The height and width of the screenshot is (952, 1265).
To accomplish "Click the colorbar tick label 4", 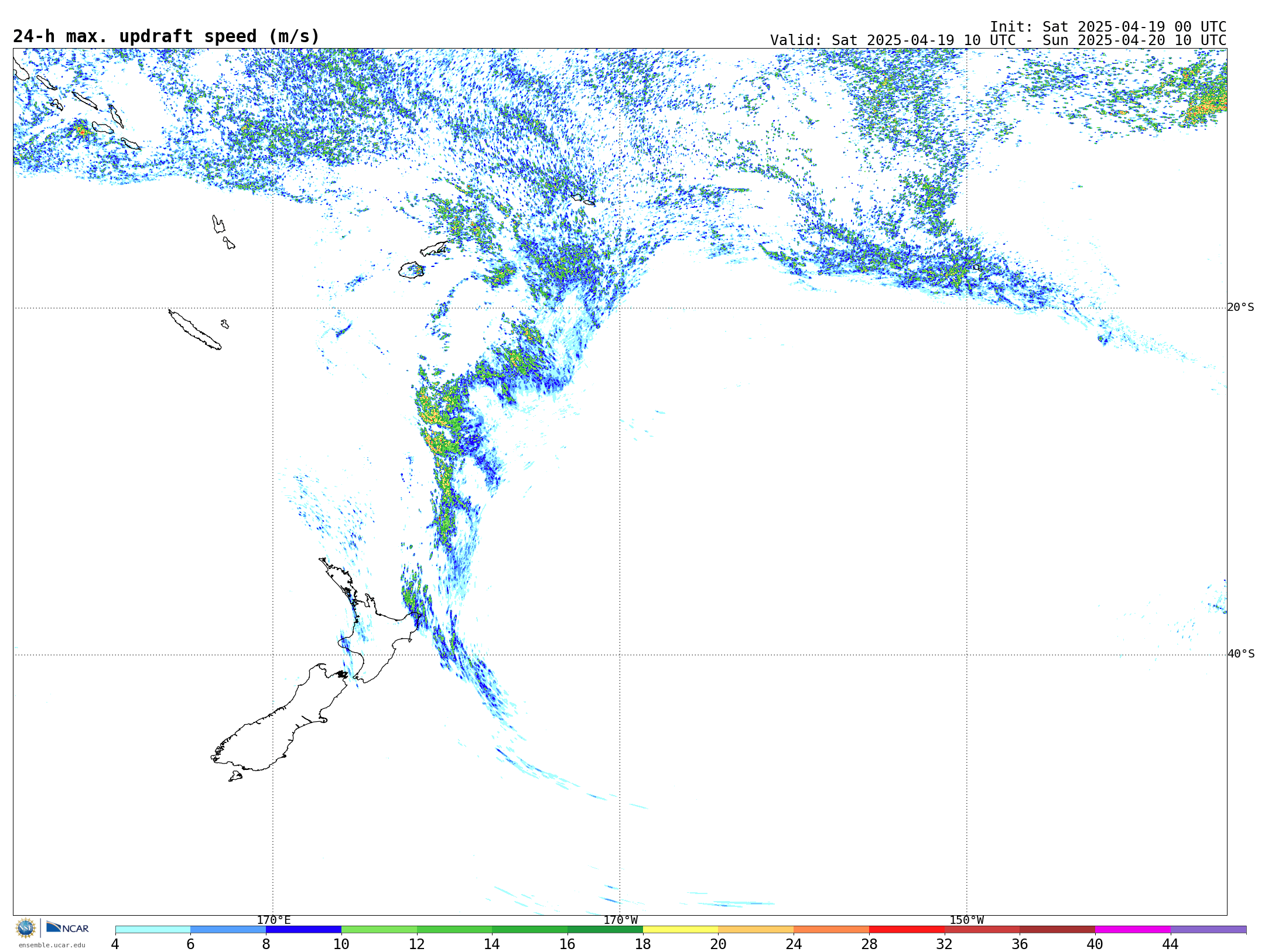I will pyautogui.click(x=115, y=944).
